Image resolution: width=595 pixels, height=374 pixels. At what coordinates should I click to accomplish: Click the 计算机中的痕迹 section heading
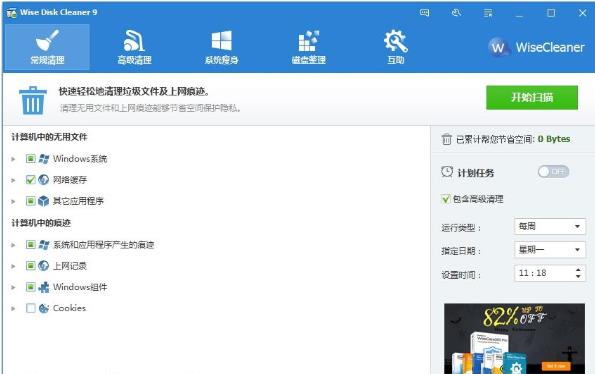(x=41, y=223)
